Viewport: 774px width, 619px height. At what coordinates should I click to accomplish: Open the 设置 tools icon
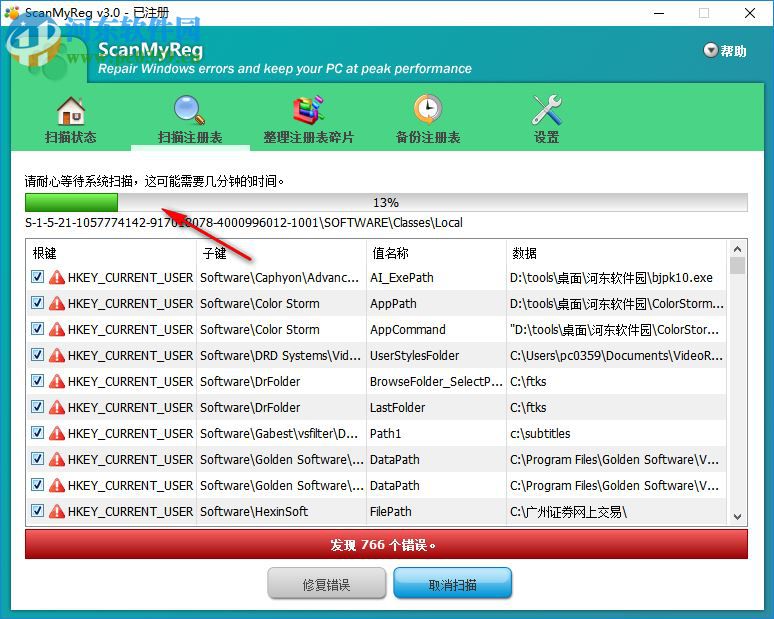point(546,110)
